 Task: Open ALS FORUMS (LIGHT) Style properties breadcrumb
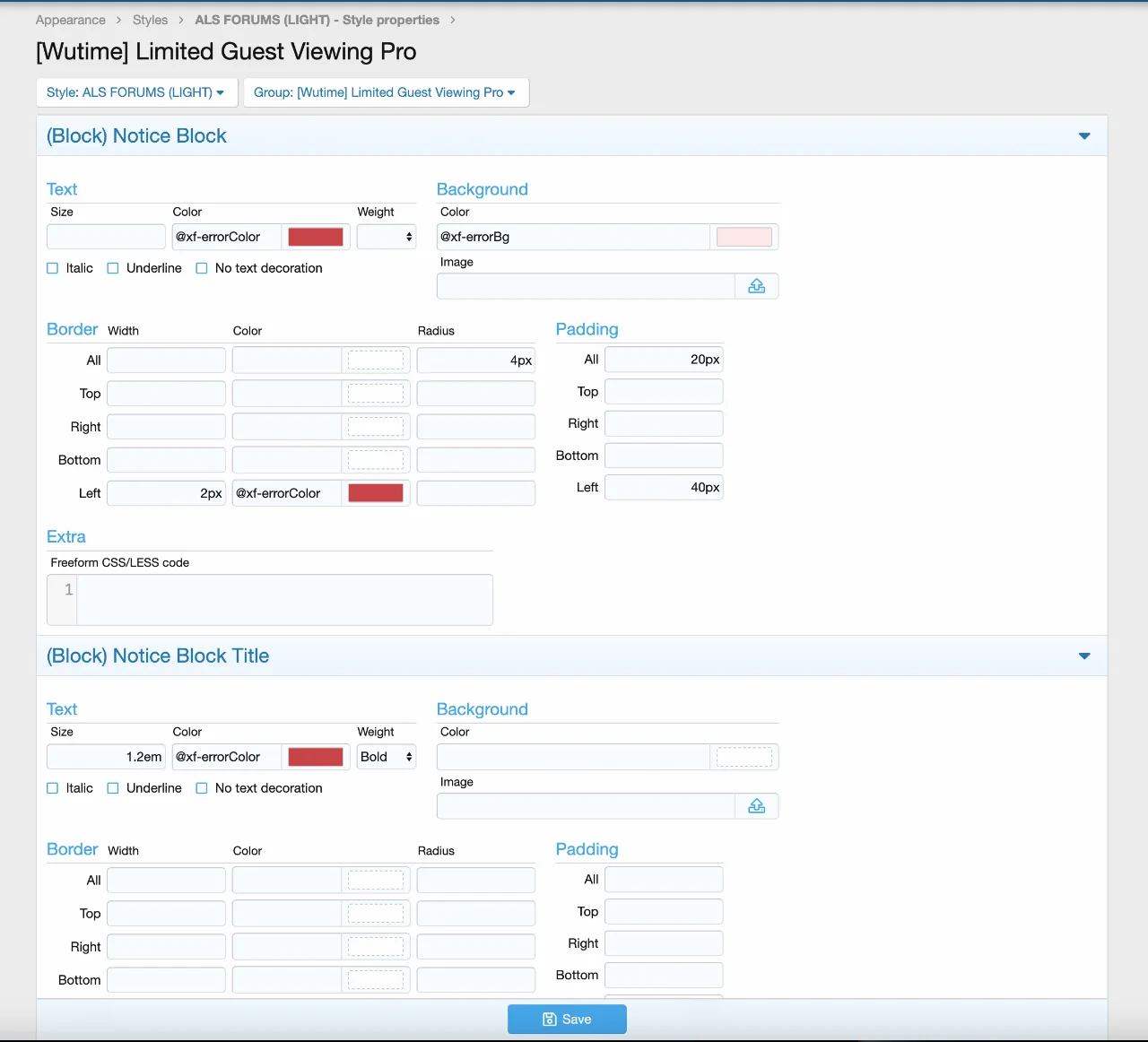[317, 20]
